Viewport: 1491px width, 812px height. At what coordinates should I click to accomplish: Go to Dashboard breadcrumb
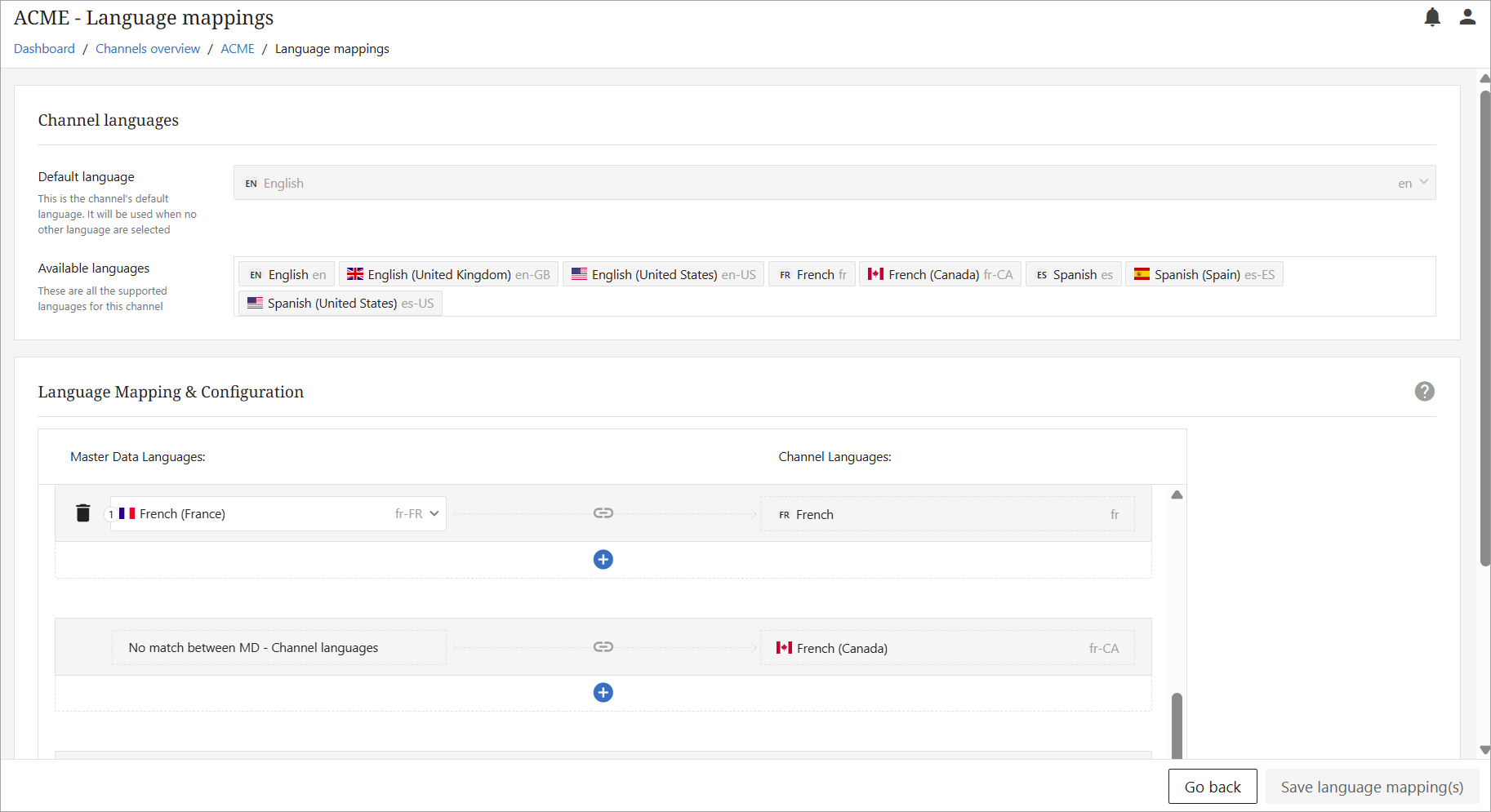coord(44,49)
